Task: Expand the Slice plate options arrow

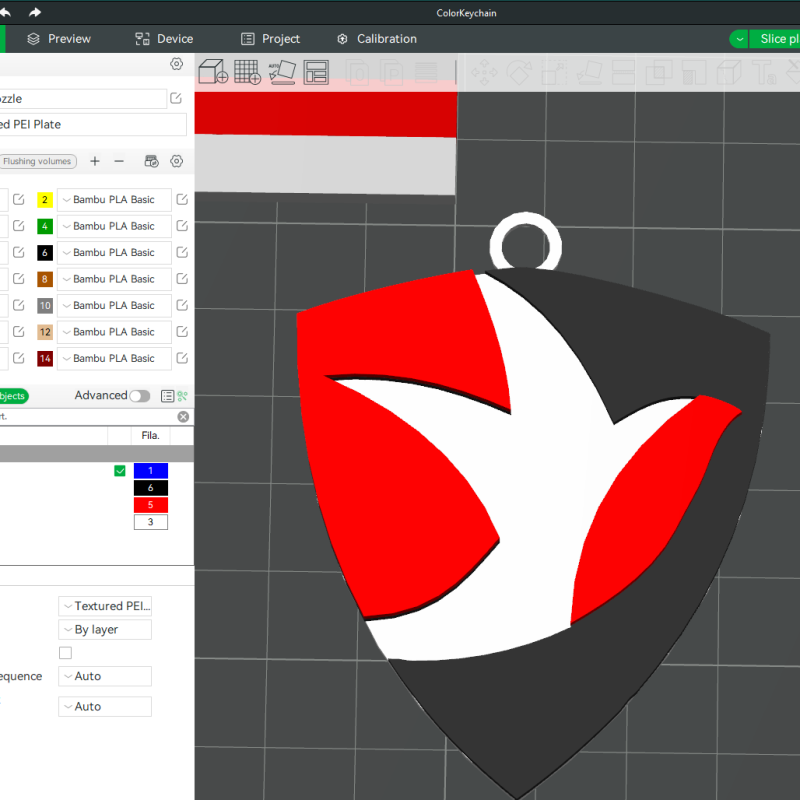Action: click(x=739, y=39)
